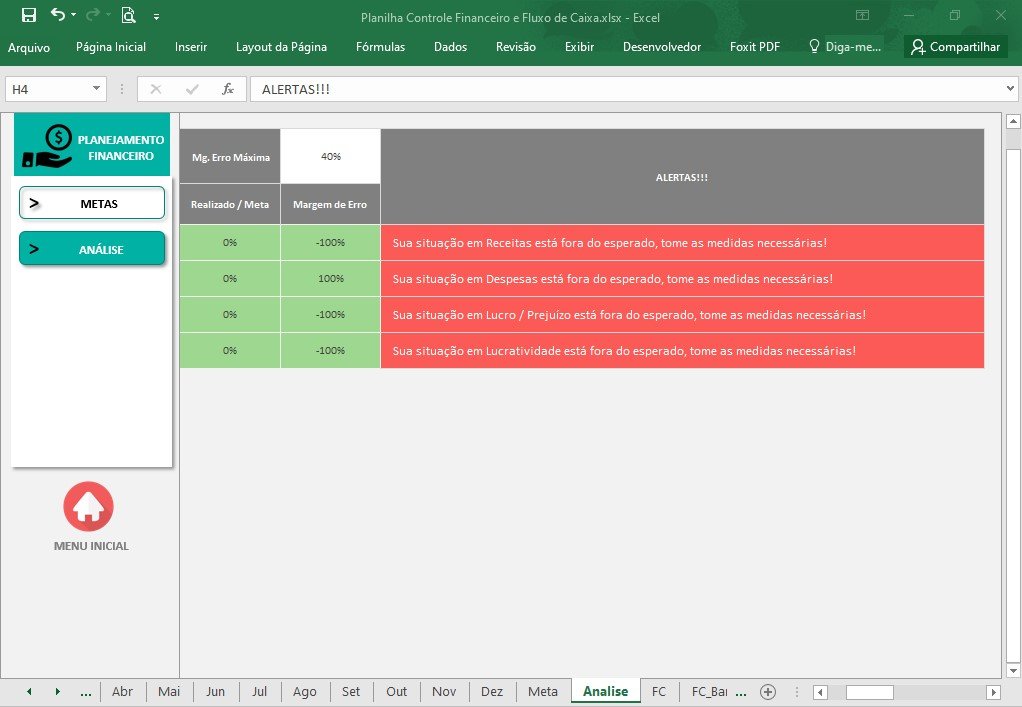The image size is (1022, 707).
Task: Click the Ribbon Display Options icon
Action: tap(862, 15)
